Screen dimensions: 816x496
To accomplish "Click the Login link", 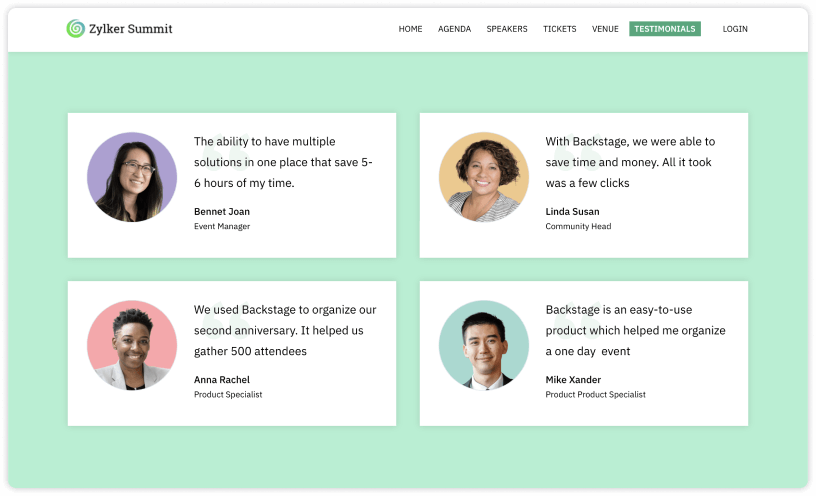I will click(x=735, y=29).
